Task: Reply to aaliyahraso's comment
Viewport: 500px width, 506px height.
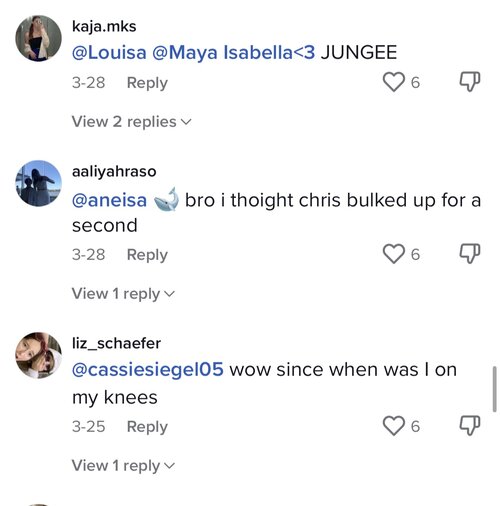Action: point(147,255)
